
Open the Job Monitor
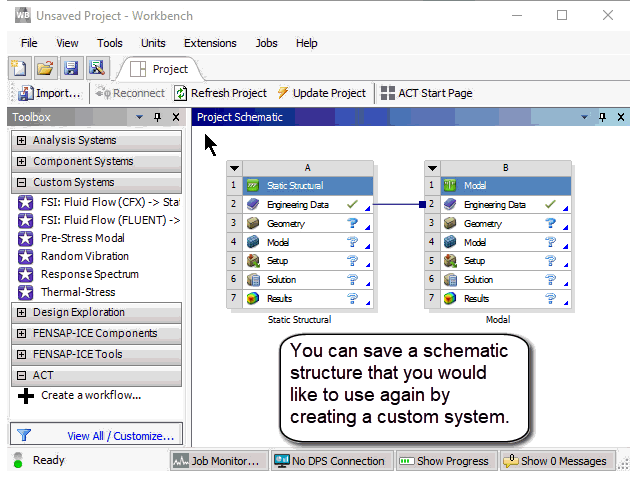coord(219,461)
